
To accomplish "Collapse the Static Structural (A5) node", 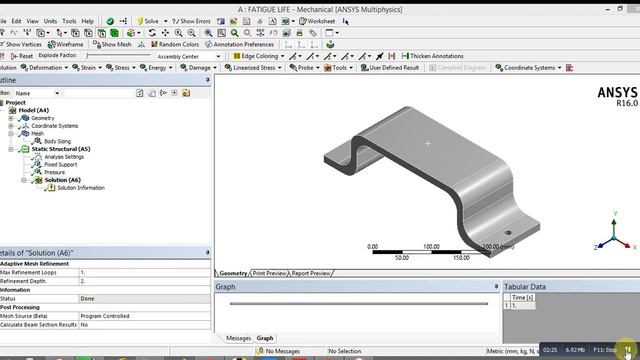I will (11, 149).
